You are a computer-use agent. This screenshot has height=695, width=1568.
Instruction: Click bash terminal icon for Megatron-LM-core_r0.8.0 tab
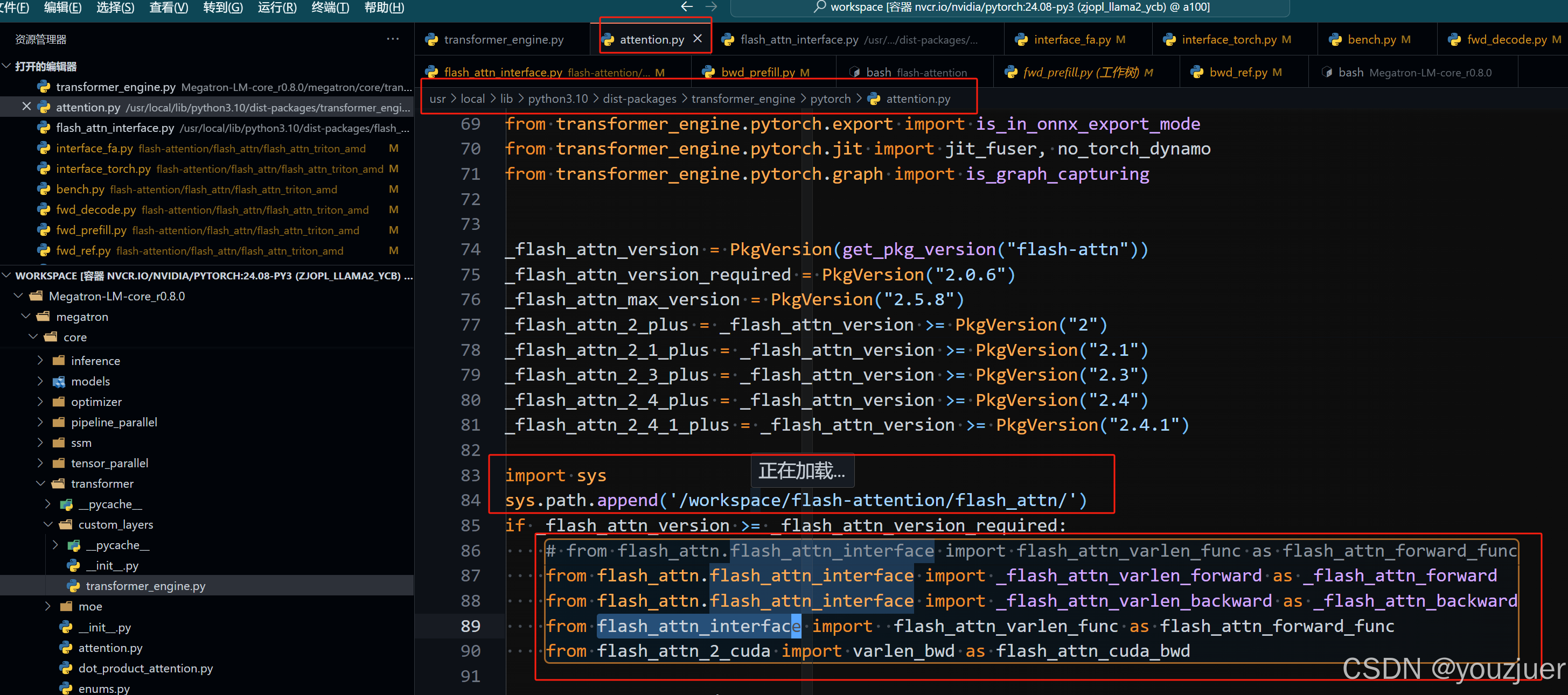pyautogui.click(x=1327, y=73)
